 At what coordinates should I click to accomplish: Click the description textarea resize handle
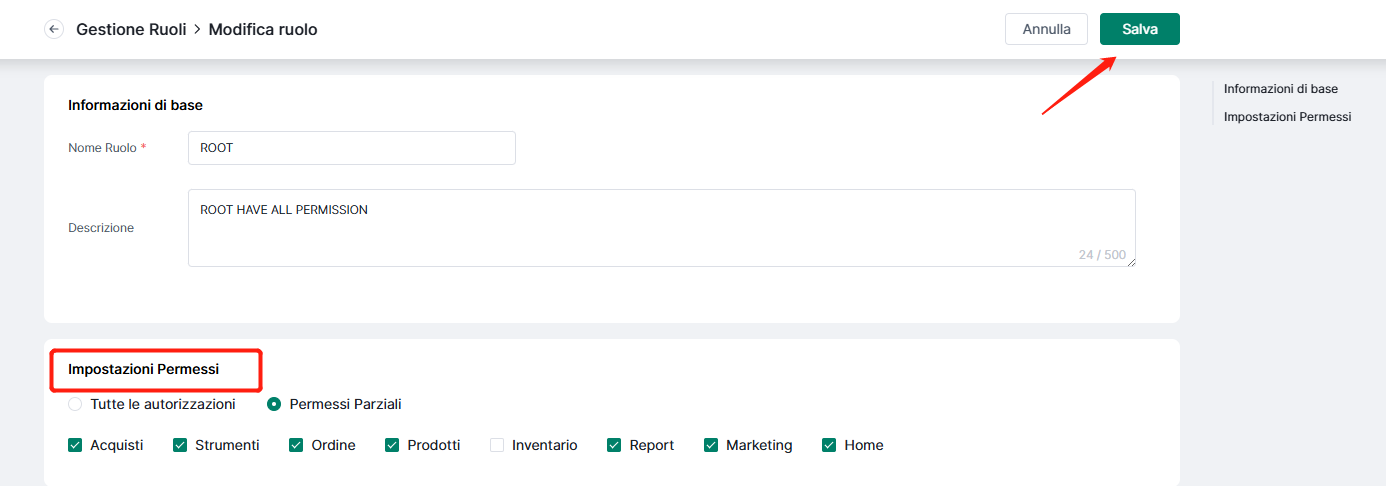[1131, 262]
